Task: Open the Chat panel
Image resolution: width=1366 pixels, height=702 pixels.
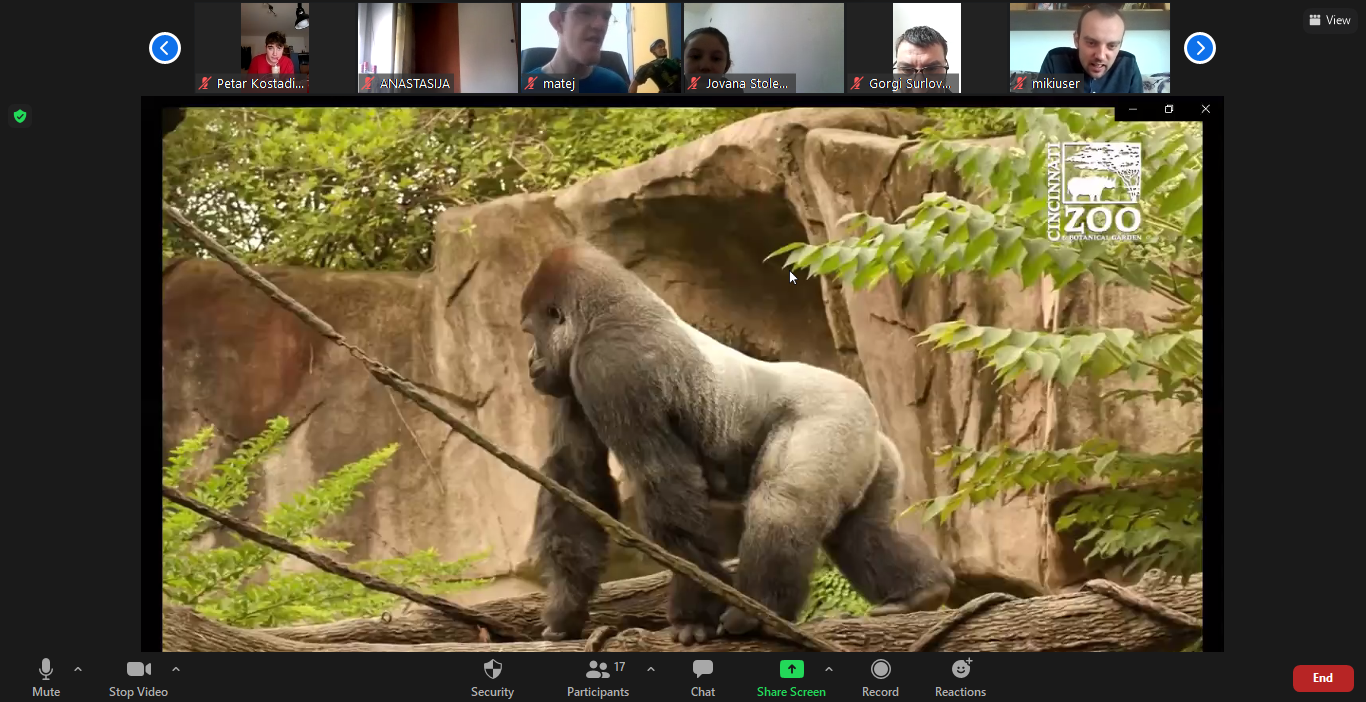Action: 702,677
